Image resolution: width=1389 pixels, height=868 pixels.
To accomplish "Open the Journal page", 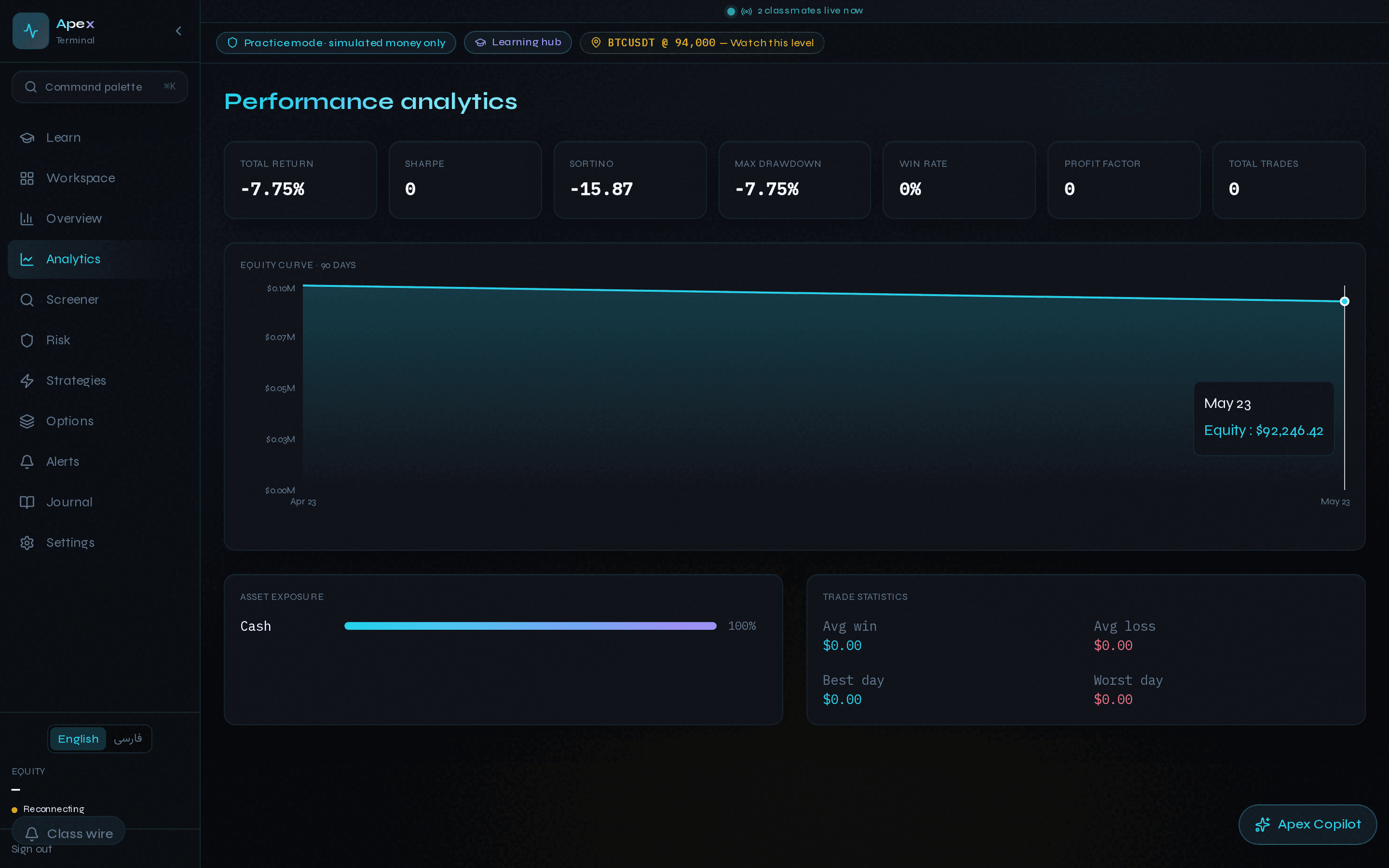I will [x=99, y=502].
